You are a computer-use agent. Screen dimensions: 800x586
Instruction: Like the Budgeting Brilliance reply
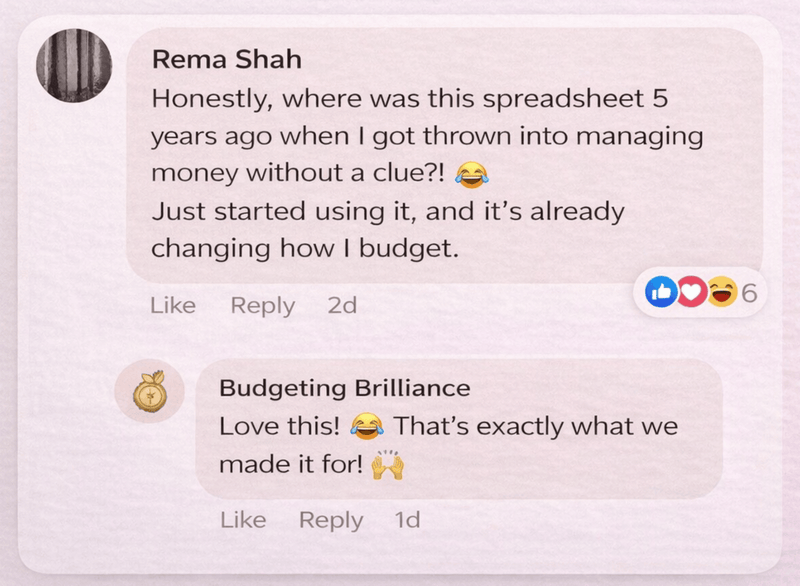click(243, 520)
